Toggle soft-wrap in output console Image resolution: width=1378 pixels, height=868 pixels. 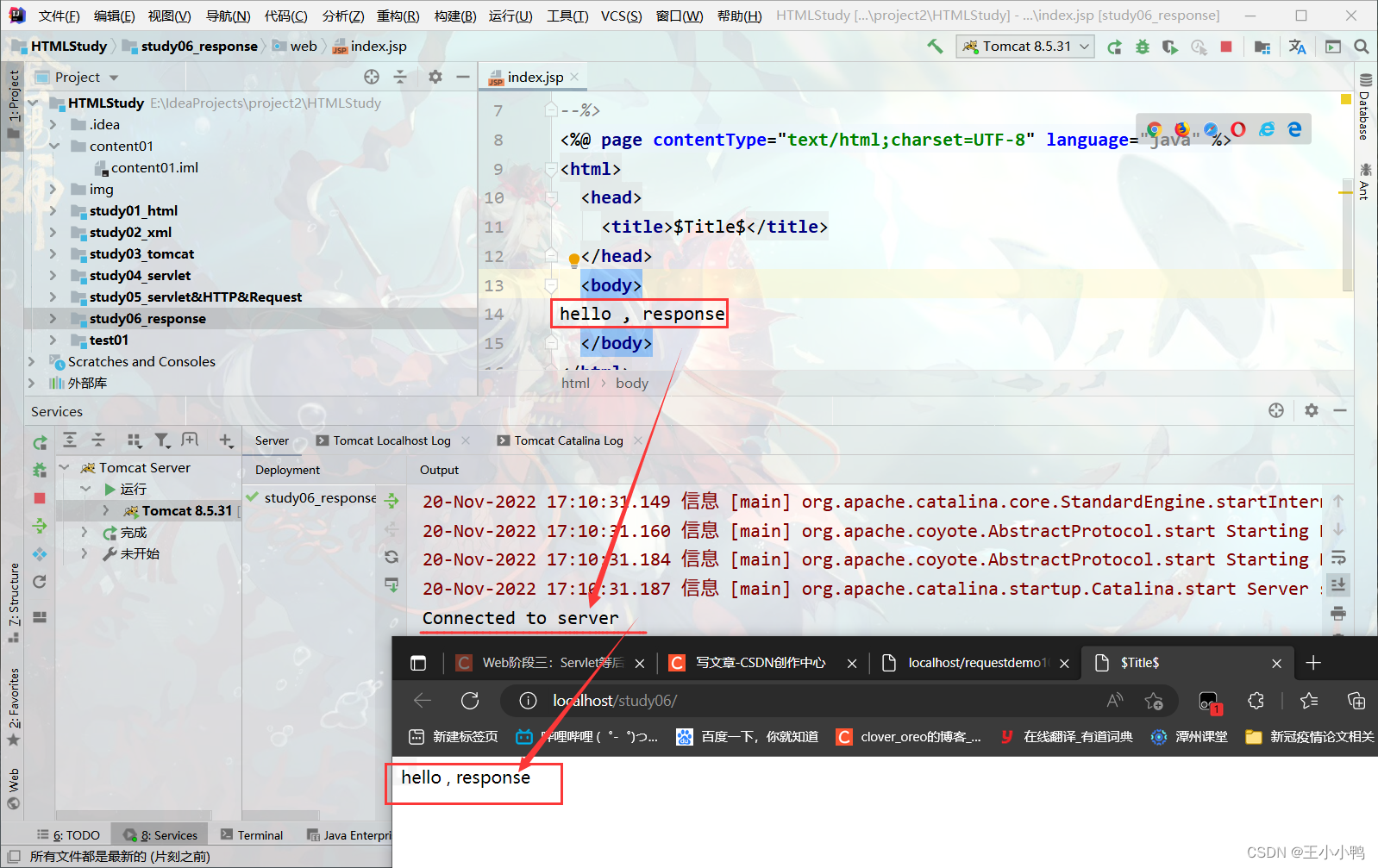pos(1338,557)
